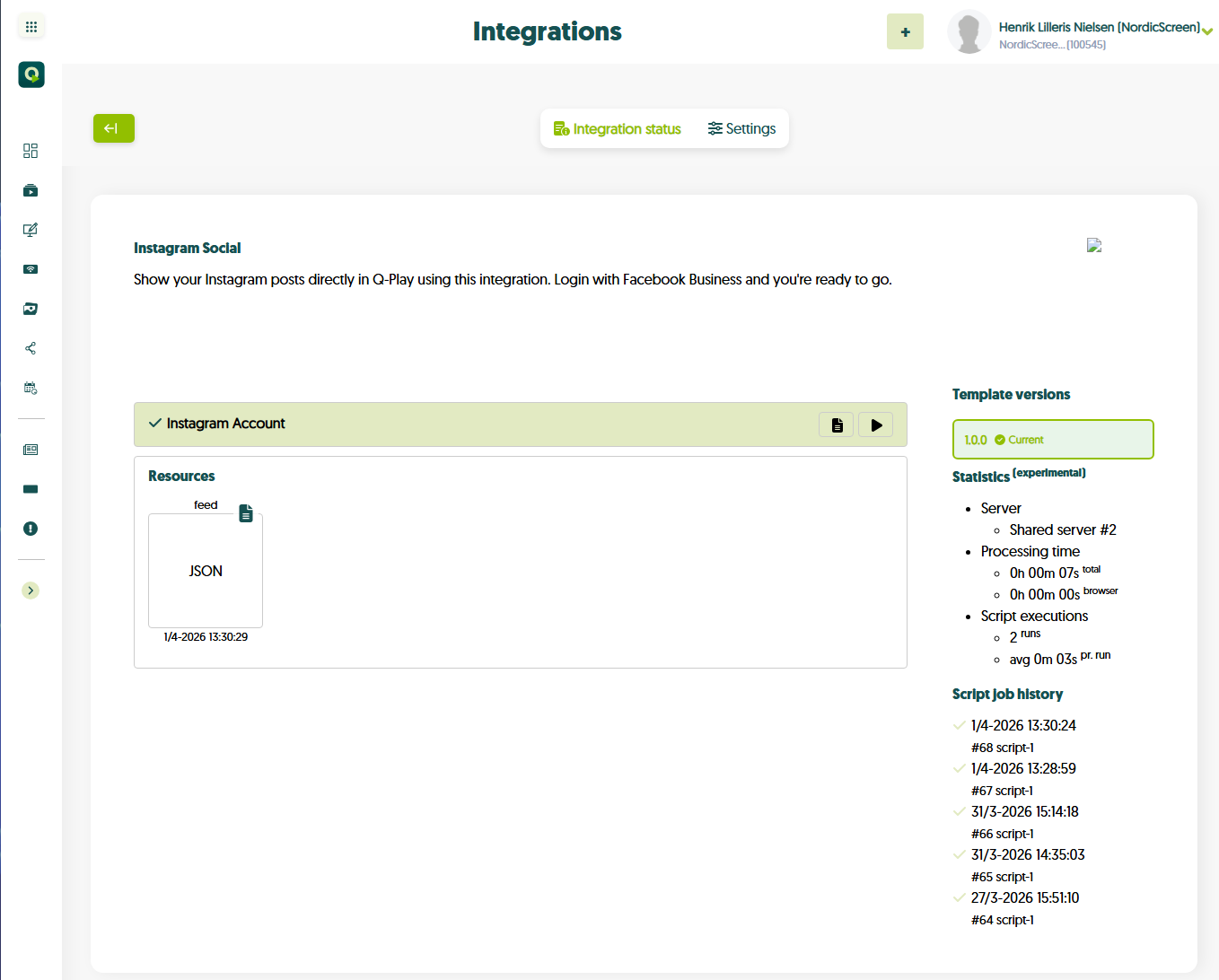Switch to the Settings tab

tap(741, 129)
